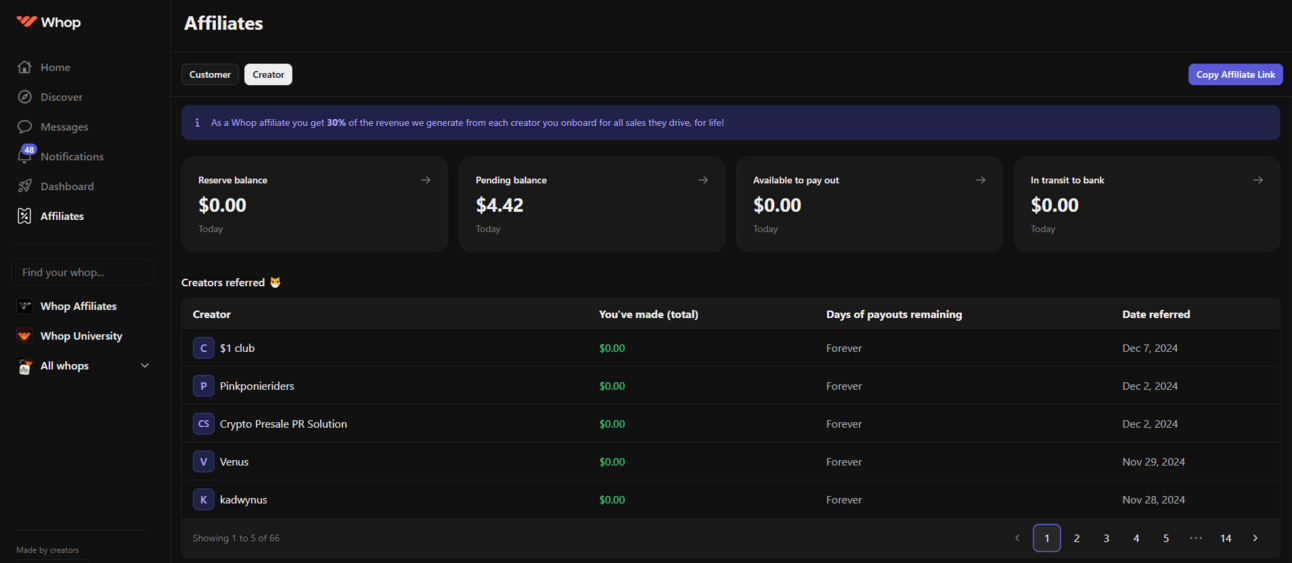1292x563 pixels.
Task: Click the info icon in affiliate banner
Action: (x=198, y=122)
